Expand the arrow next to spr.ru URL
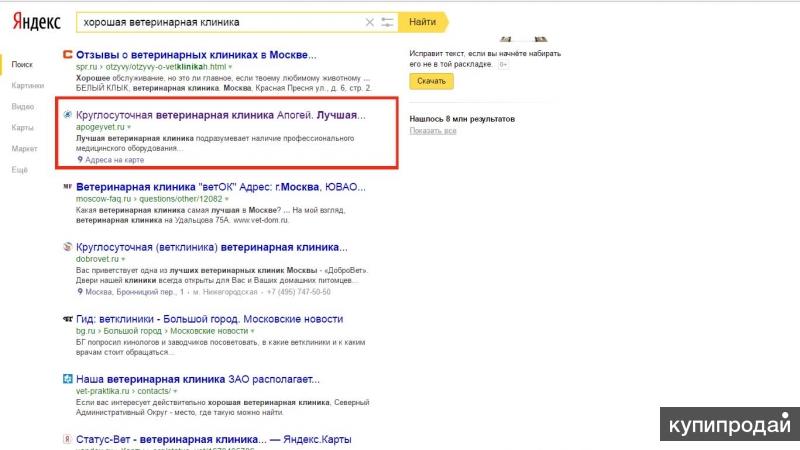The image size is (800, 450). [230, 67]
